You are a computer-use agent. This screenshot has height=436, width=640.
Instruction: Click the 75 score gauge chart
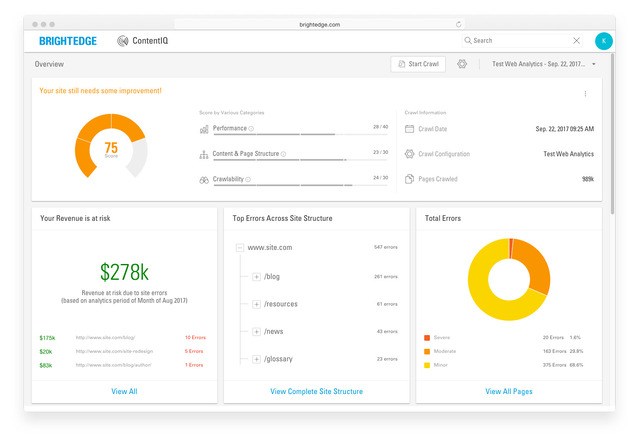[x=111, y=146]
